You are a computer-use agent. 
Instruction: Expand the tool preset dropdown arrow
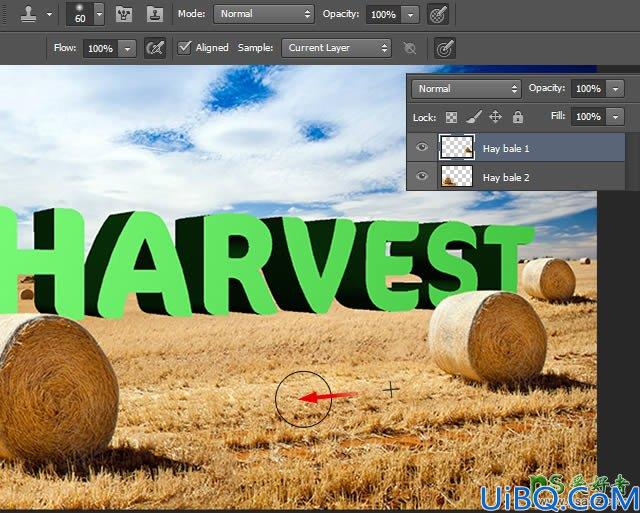[x=49, y=14]
